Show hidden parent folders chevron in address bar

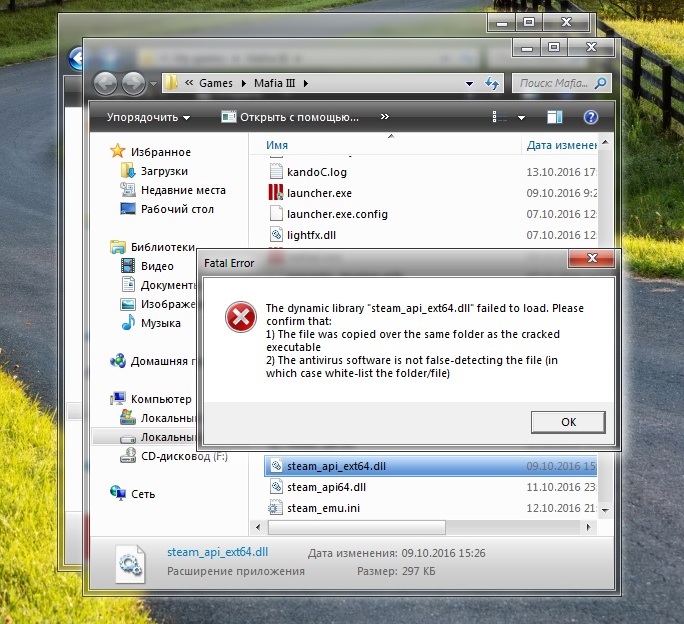(188, 82)
